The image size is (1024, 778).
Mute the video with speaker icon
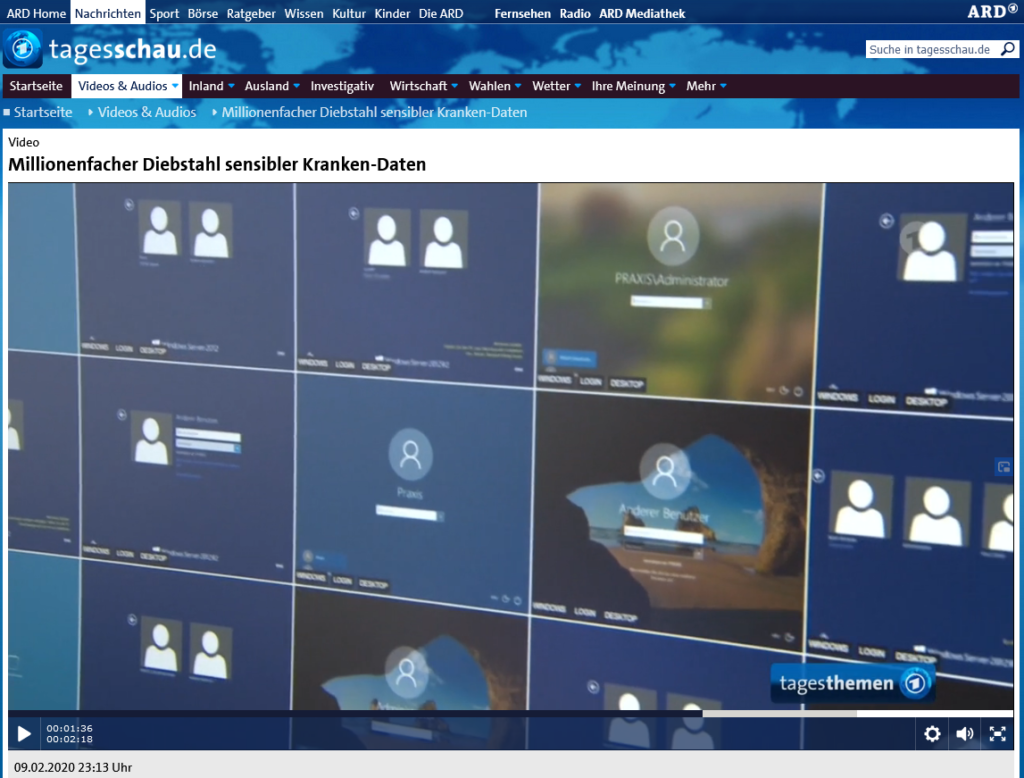coord(965,734)
